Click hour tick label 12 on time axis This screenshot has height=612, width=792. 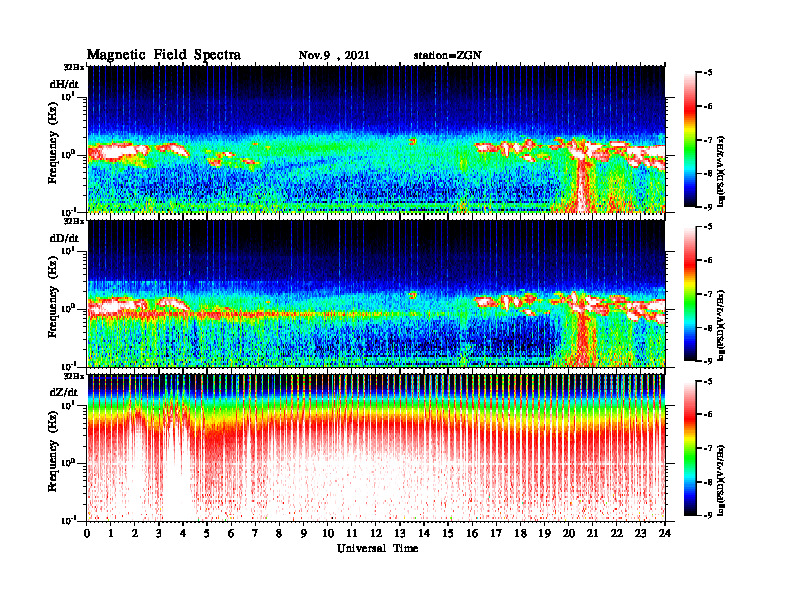pos(376,533)
